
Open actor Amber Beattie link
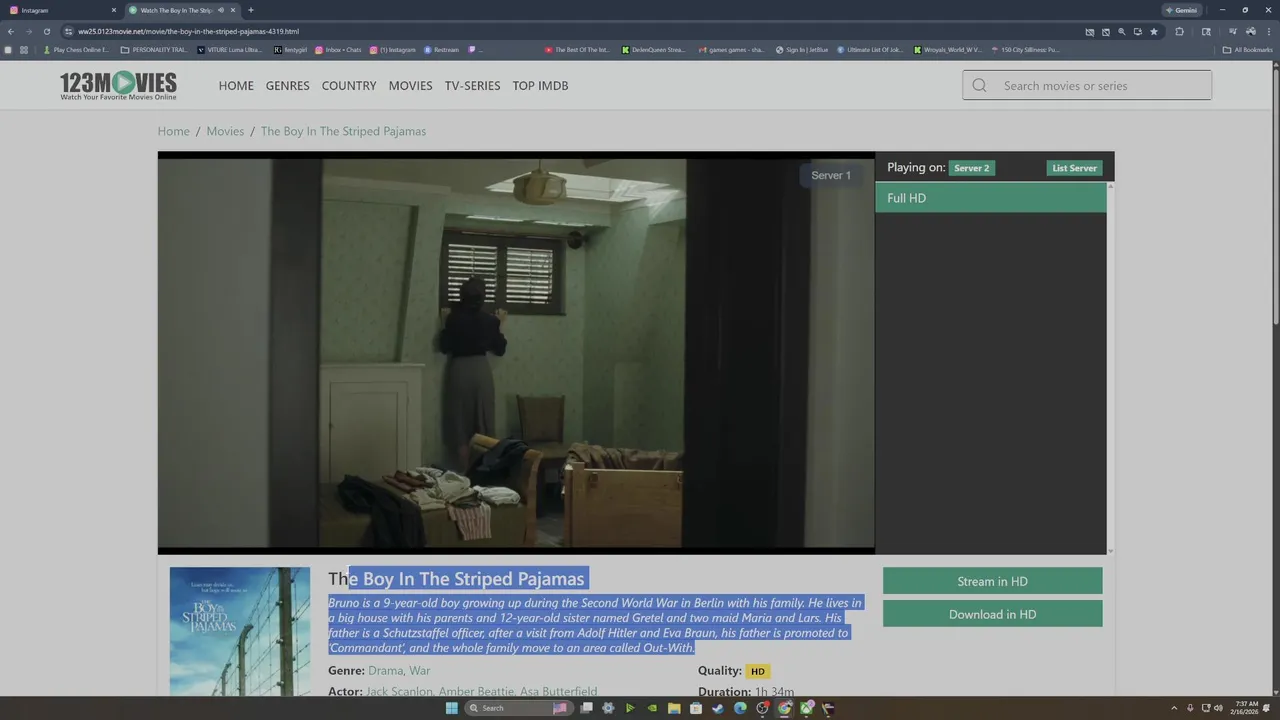point(476,692)
